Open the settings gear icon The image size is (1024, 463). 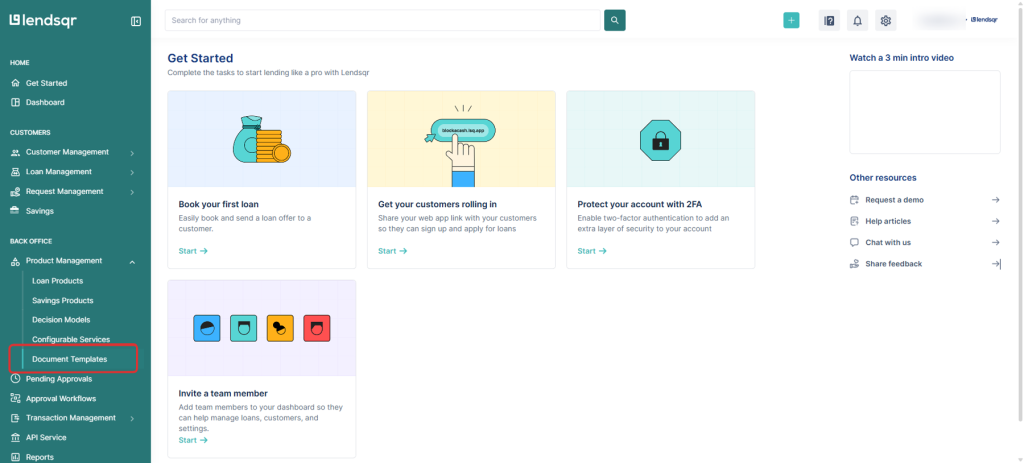[885, 20]
